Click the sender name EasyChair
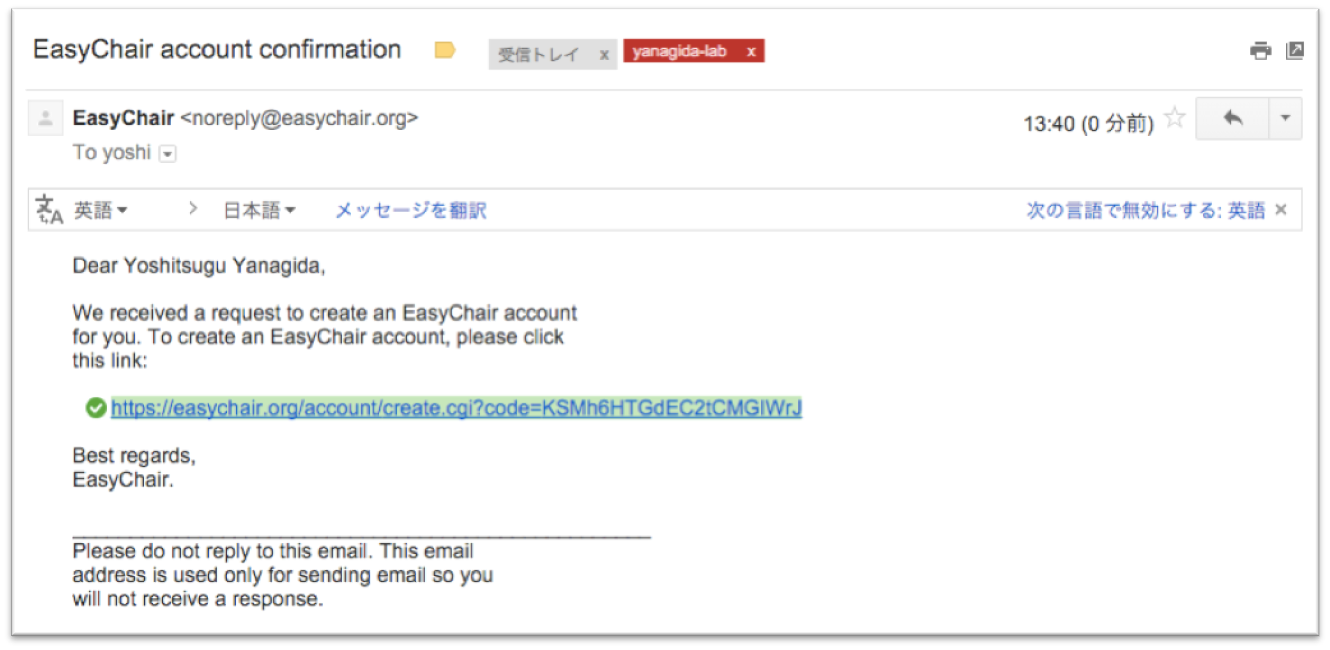 click(123, 118)
